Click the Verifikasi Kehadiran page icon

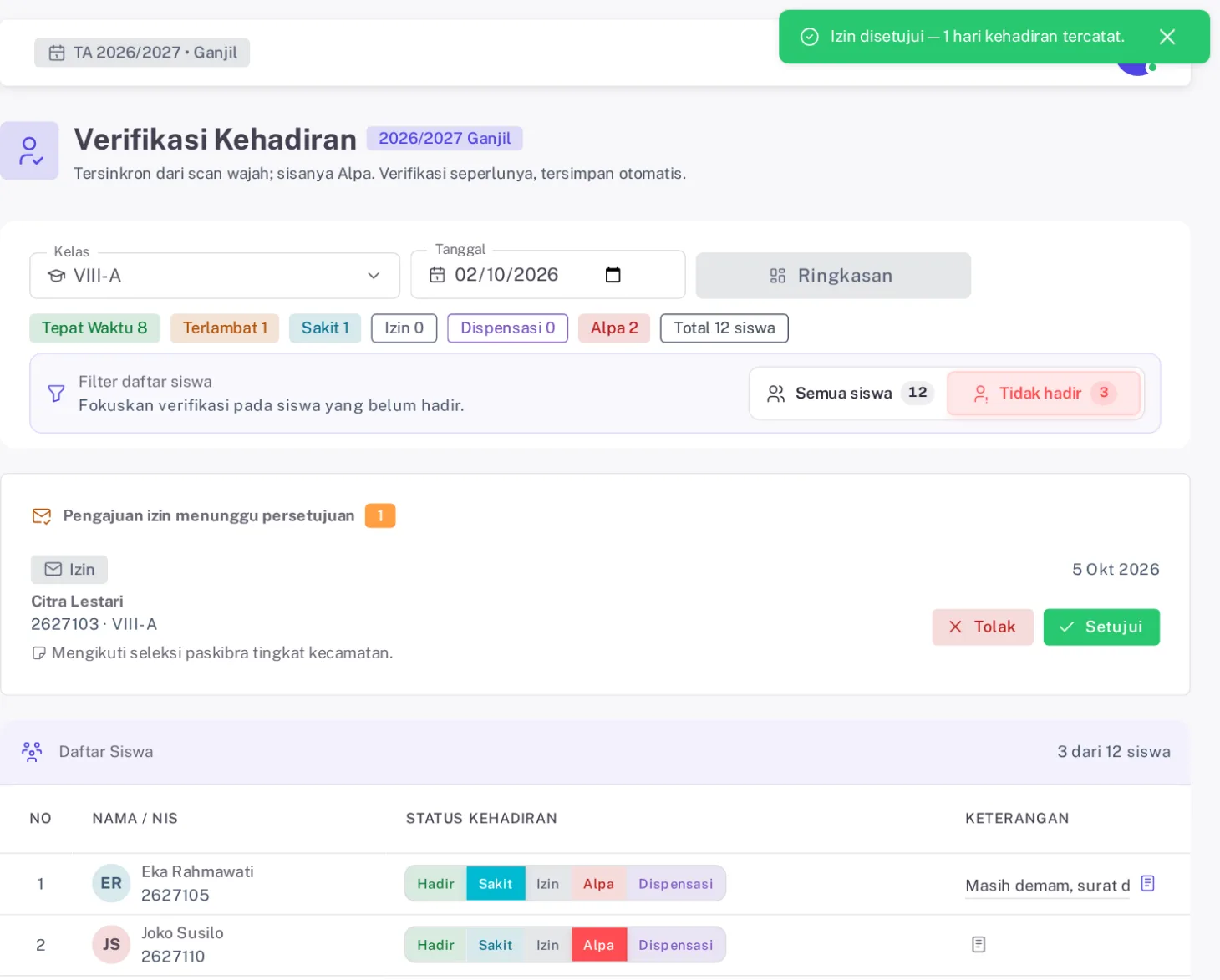tap(29, 150)
